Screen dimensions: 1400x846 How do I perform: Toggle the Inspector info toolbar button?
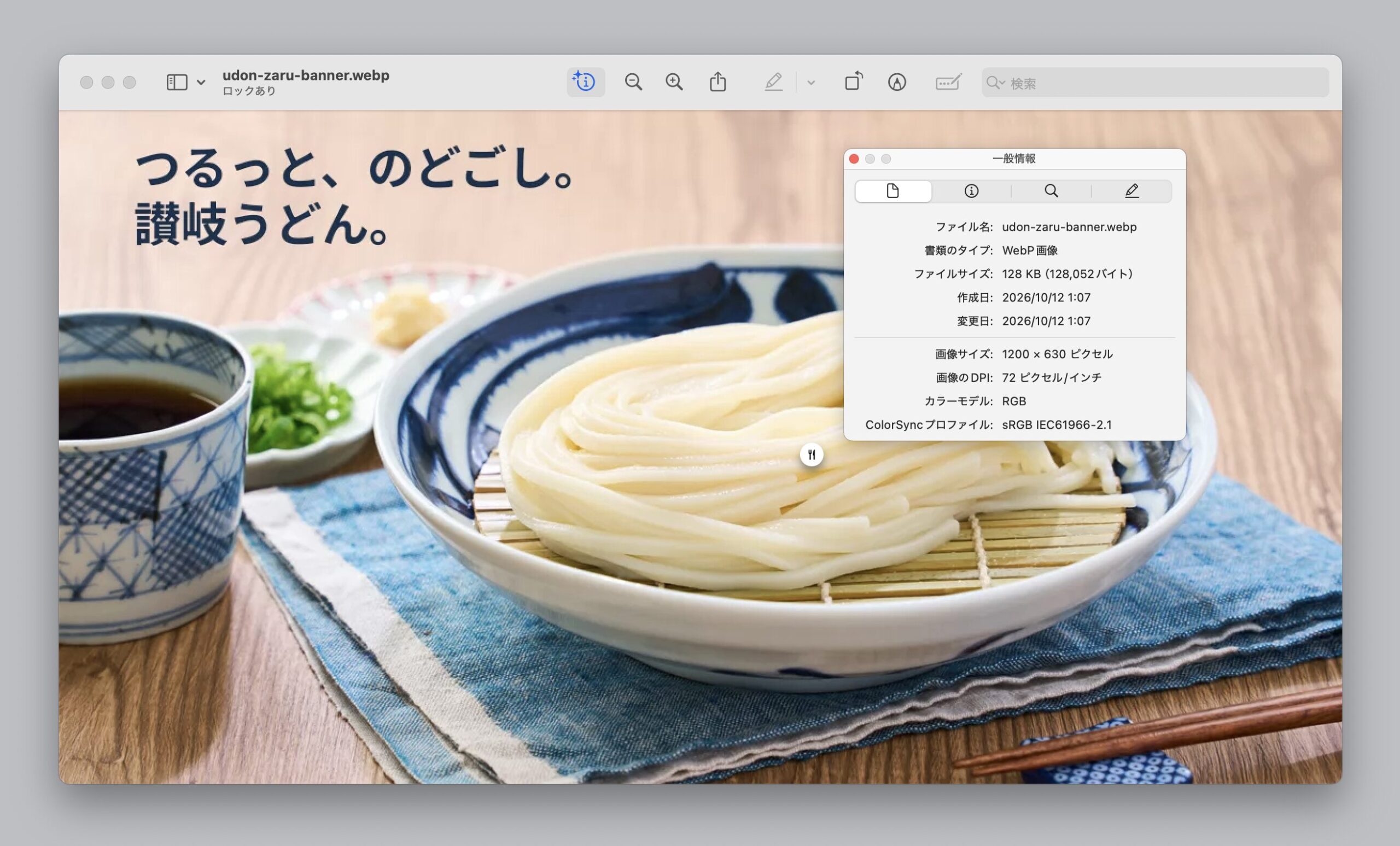click(x=585, y=83)
